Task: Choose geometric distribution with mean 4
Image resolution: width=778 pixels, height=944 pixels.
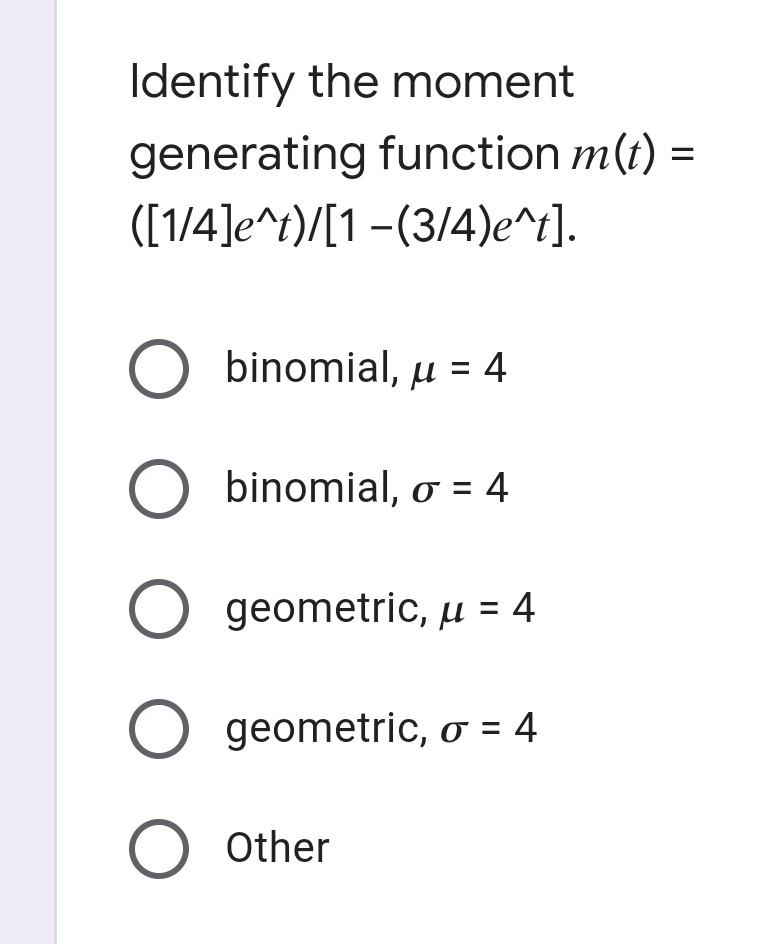Action: click(x=380, y=609)
